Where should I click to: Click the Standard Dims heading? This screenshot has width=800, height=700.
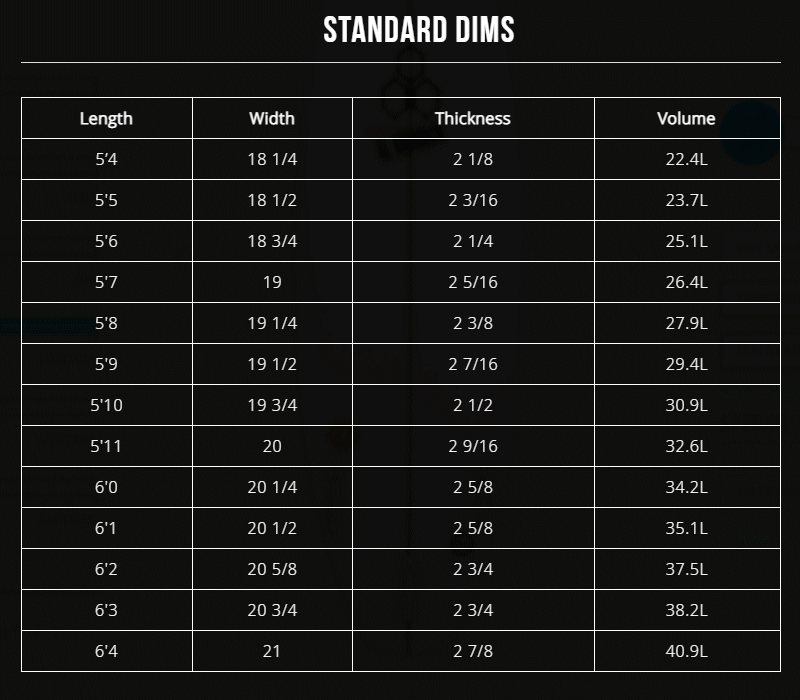tap(419, 30)
